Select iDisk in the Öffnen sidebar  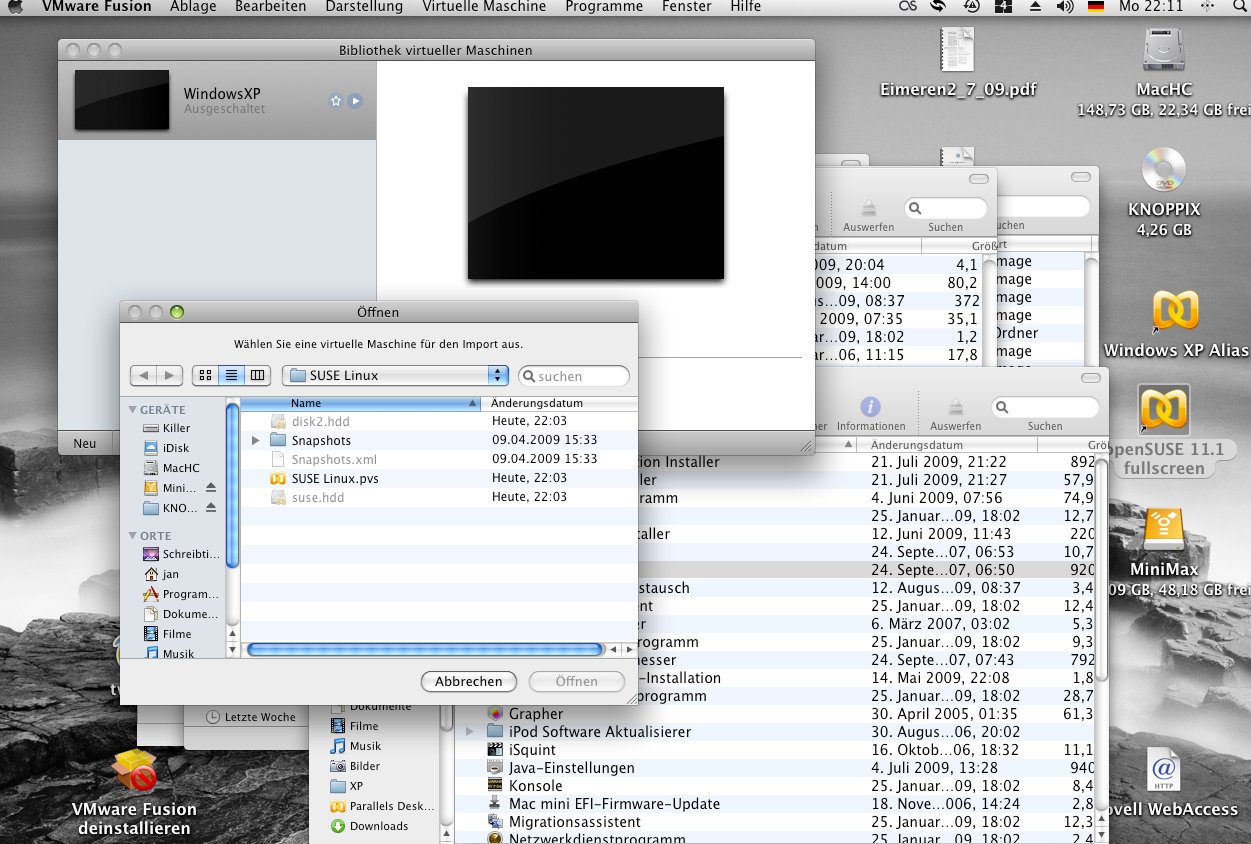(x=175, y=448)
